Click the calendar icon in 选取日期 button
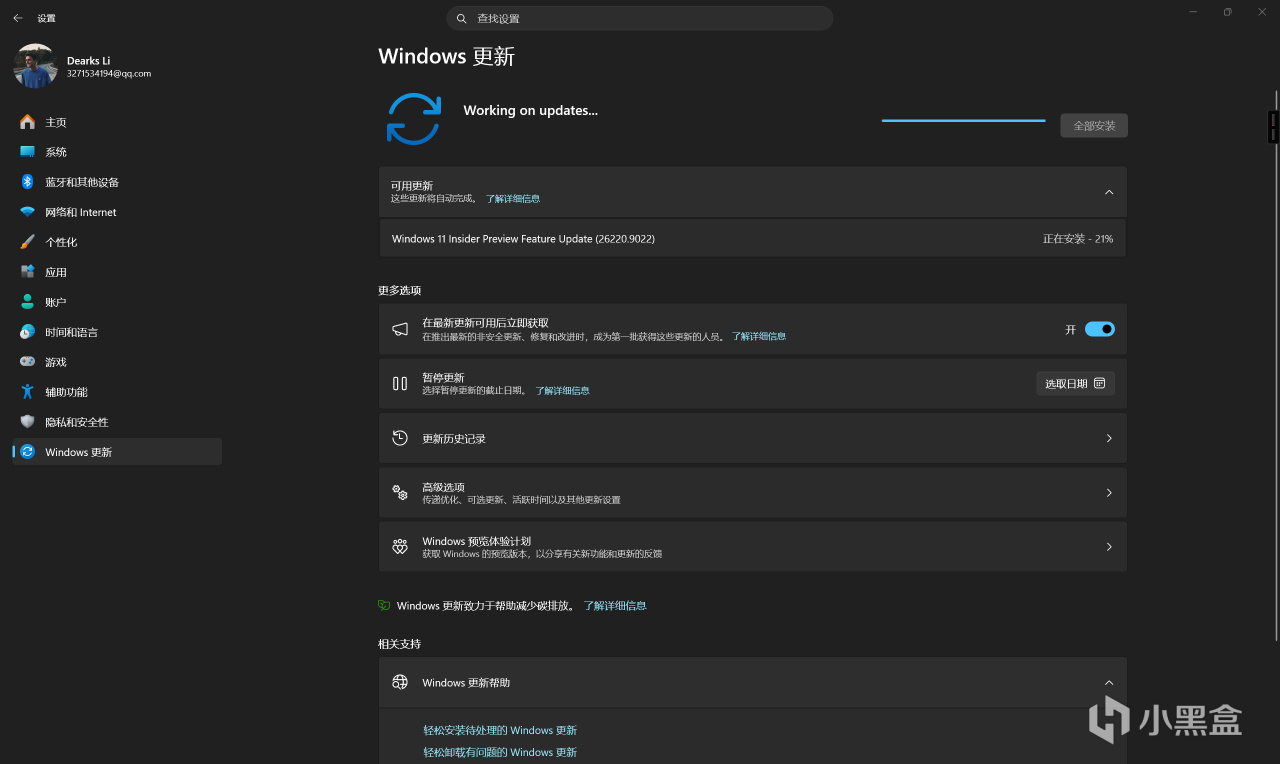The height and width of the screenshot is (764, 1280). 1100,383
